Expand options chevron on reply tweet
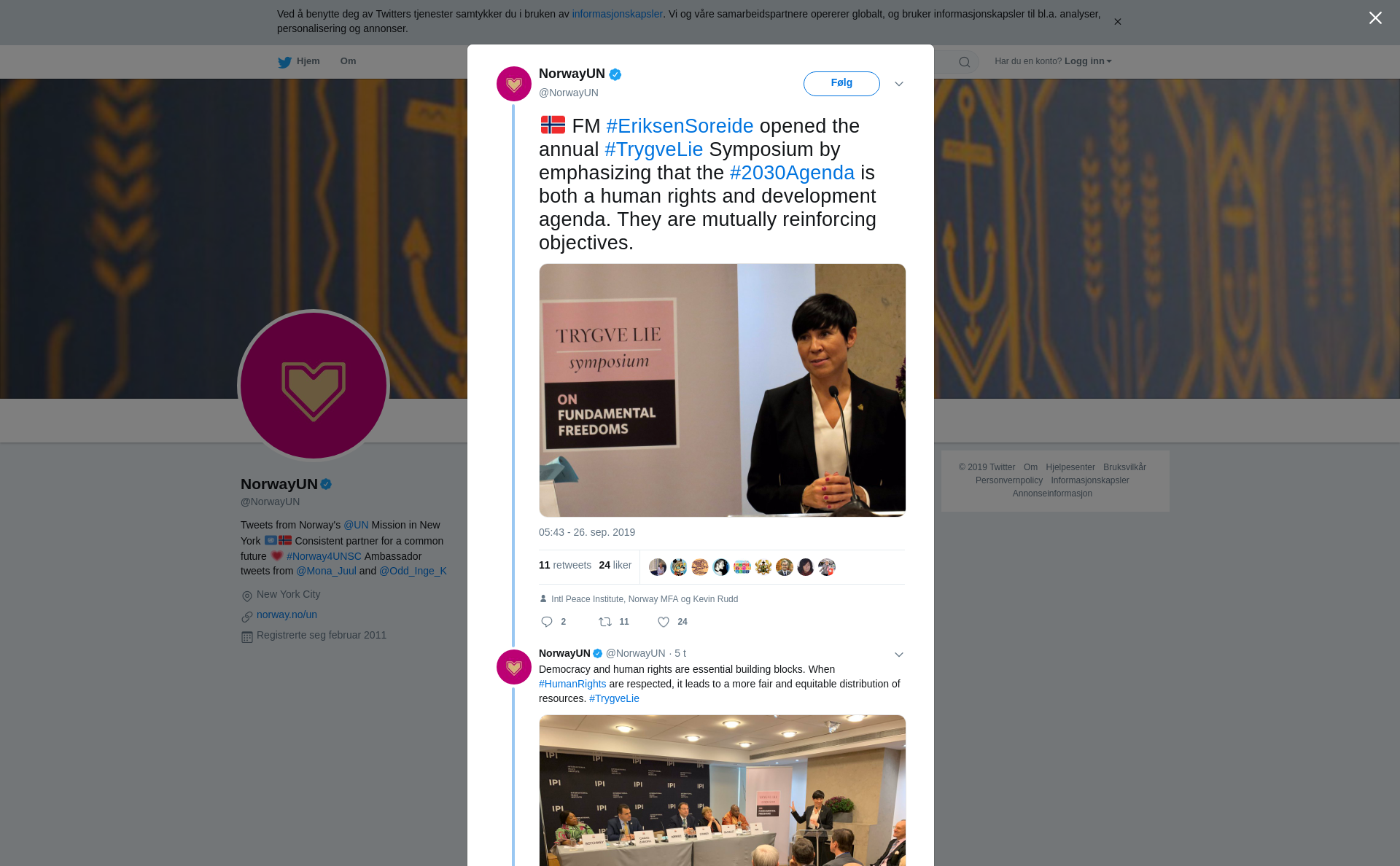1400x866 pixels. pos(899,655)
